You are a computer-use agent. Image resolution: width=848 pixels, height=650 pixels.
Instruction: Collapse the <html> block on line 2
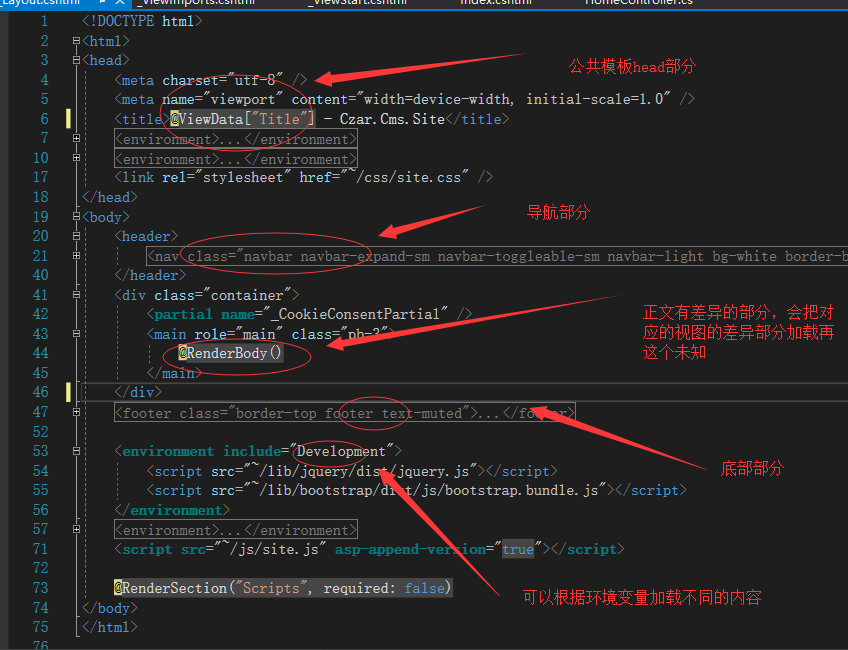(76, 41)
